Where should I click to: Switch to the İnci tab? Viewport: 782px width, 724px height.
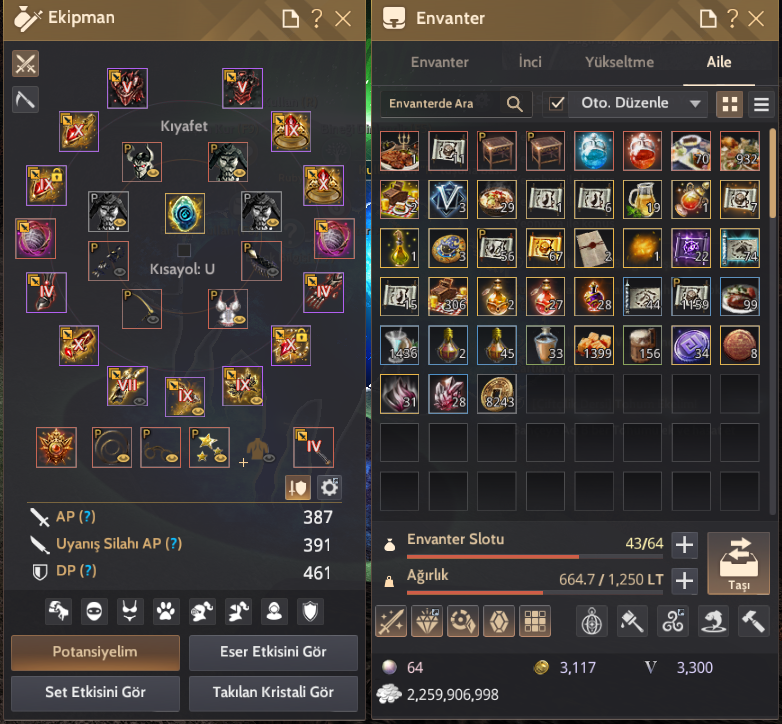pyautogui.click(x=530, y=62)
